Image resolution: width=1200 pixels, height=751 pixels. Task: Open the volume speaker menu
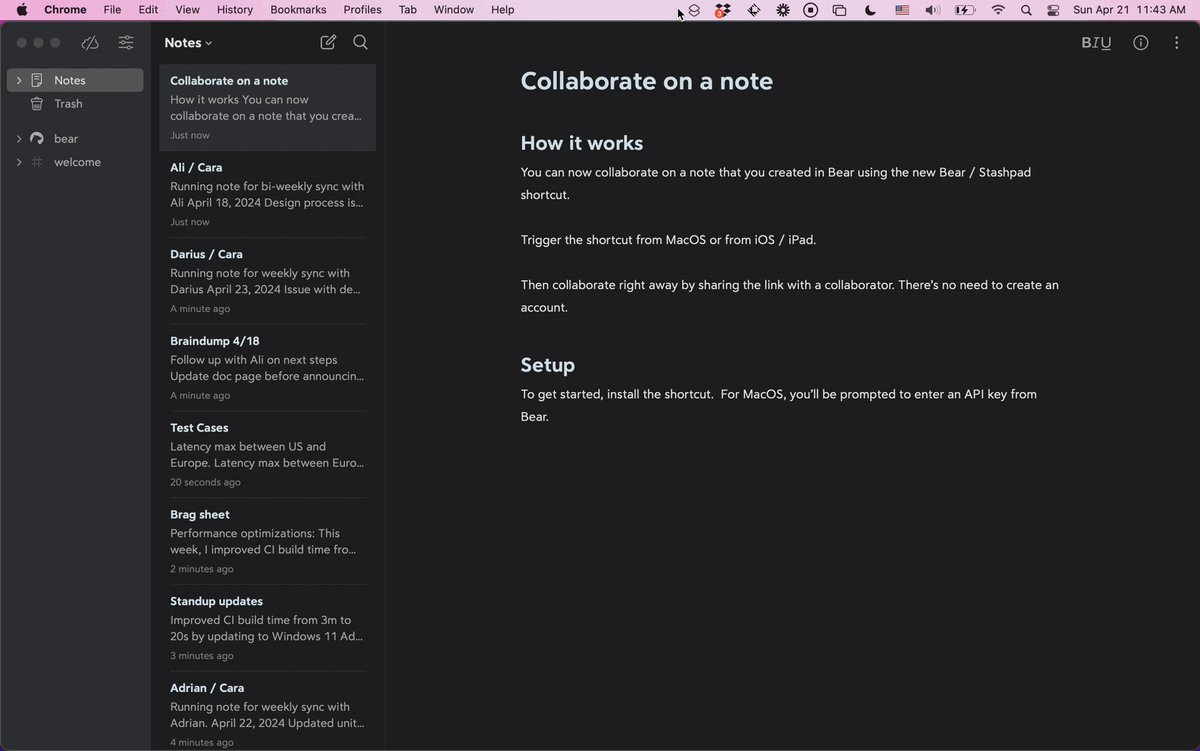click(x=932, y=10)
